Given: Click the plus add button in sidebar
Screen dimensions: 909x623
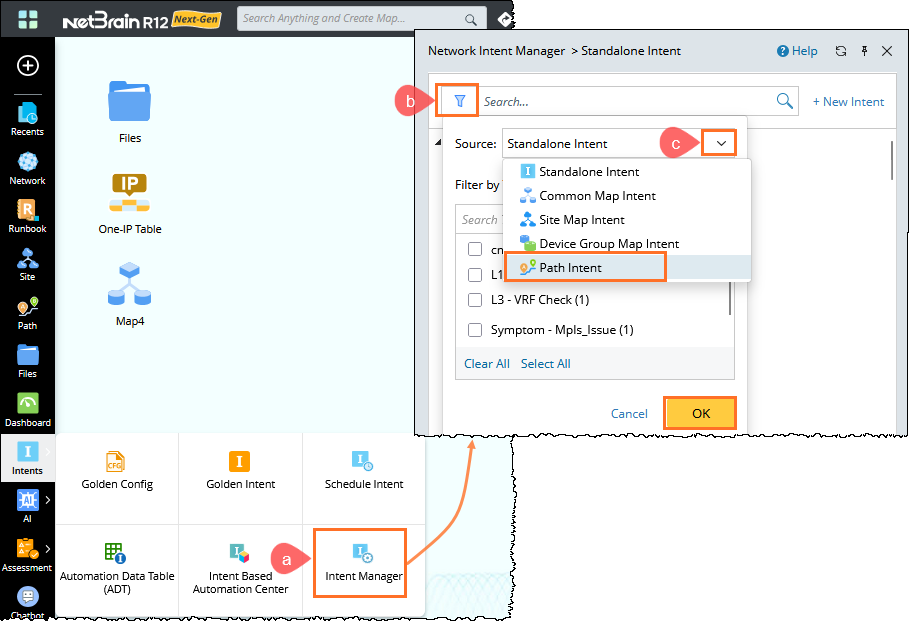Looking at the screenshot, I should click(28, 65).
